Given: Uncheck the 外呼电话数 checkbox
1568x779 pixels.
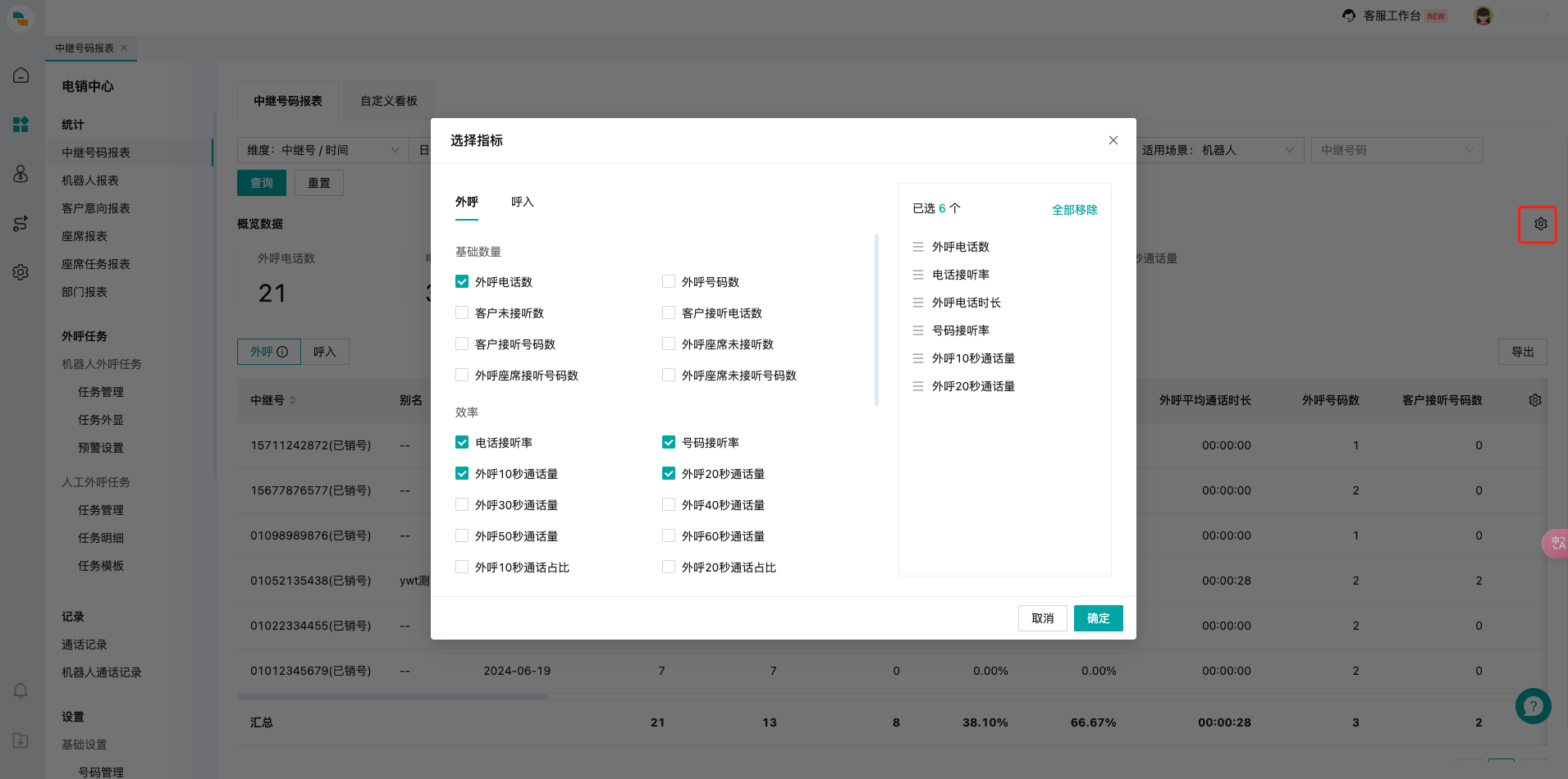Looking at the screenshot, I should tap(462, 281).
